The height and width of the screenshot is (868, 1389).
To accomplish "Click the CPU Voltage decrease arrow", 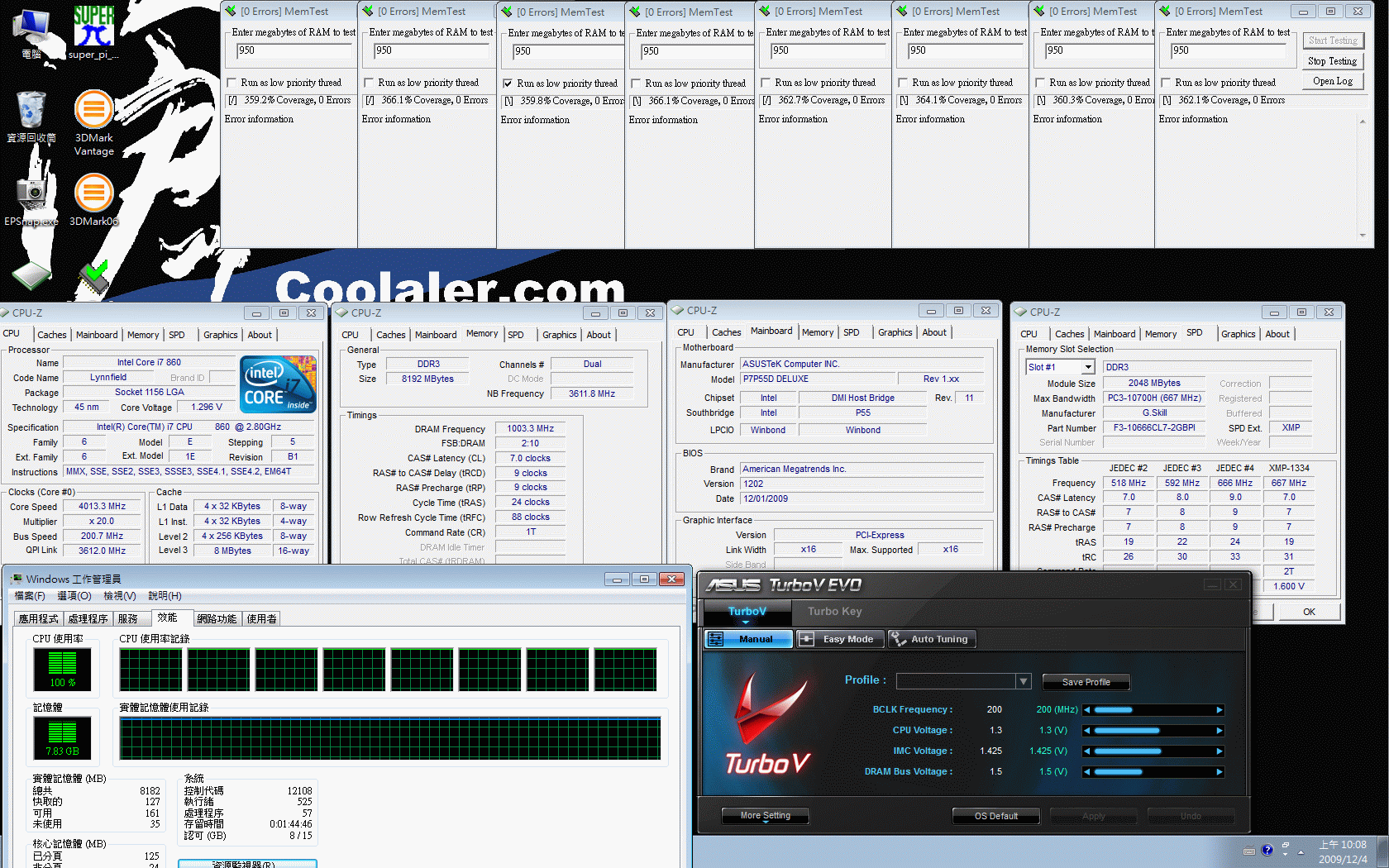I will pos(1086,731).
